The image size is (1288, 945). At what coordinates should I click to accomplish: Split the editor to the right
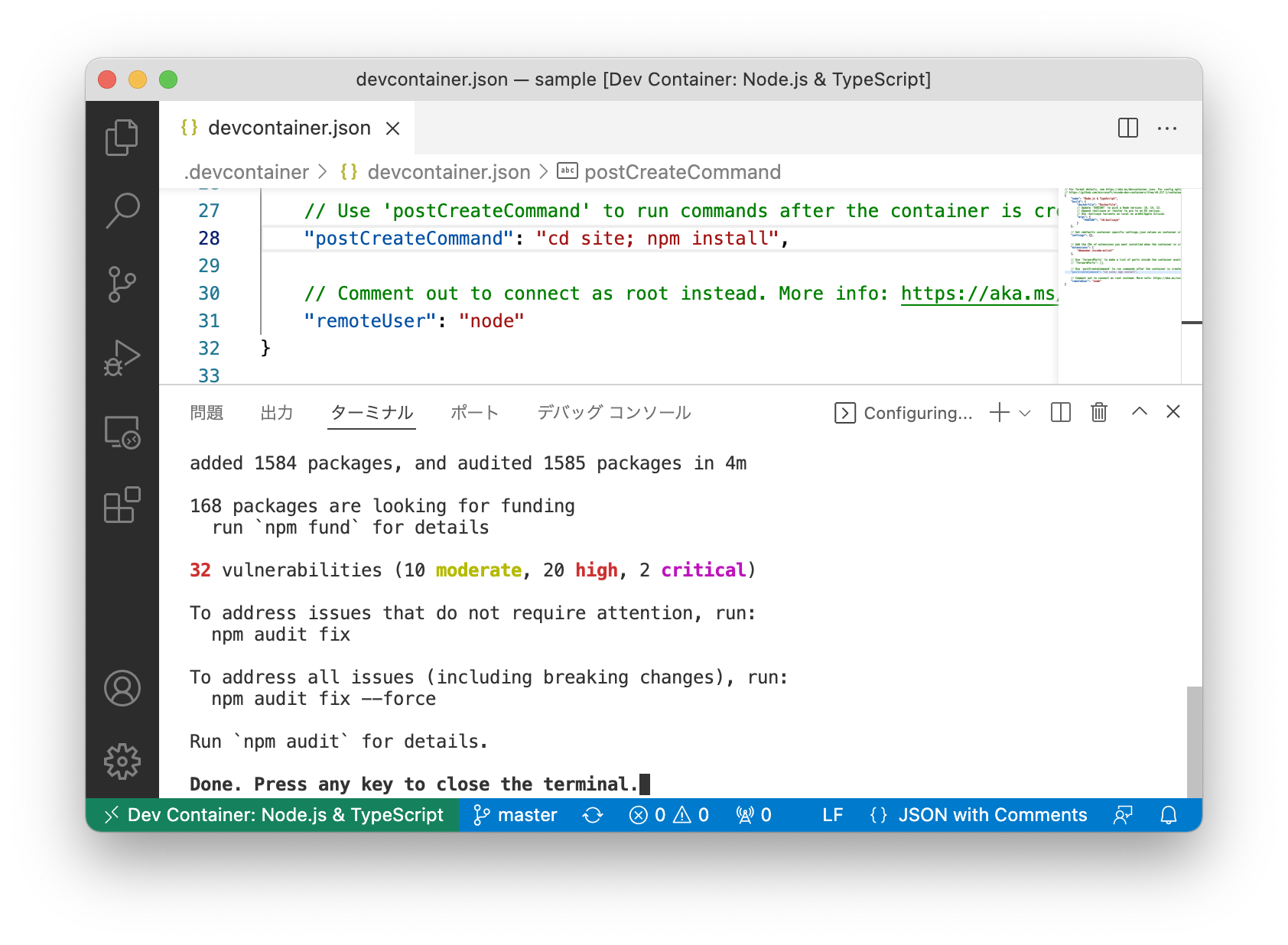click(x=1128, y=128)
